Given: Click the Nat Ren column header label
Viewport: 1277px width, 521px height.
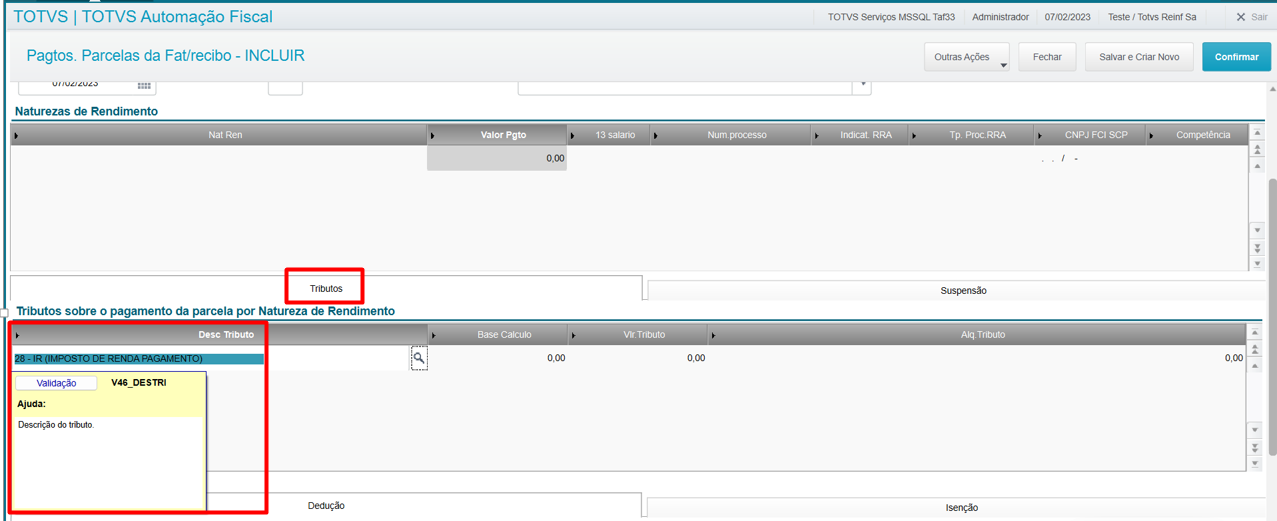Looking at the screenshot, I should (225, 135).
